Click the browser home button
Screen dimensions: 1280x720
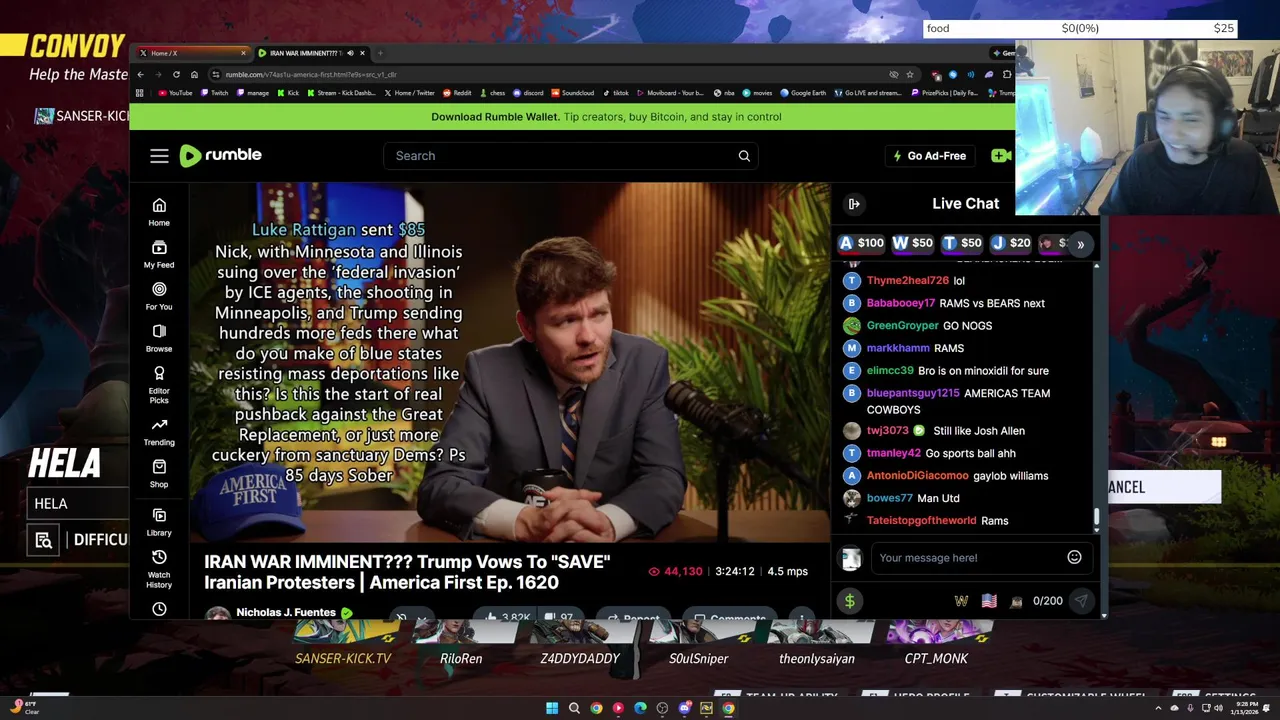coord(194,74)
